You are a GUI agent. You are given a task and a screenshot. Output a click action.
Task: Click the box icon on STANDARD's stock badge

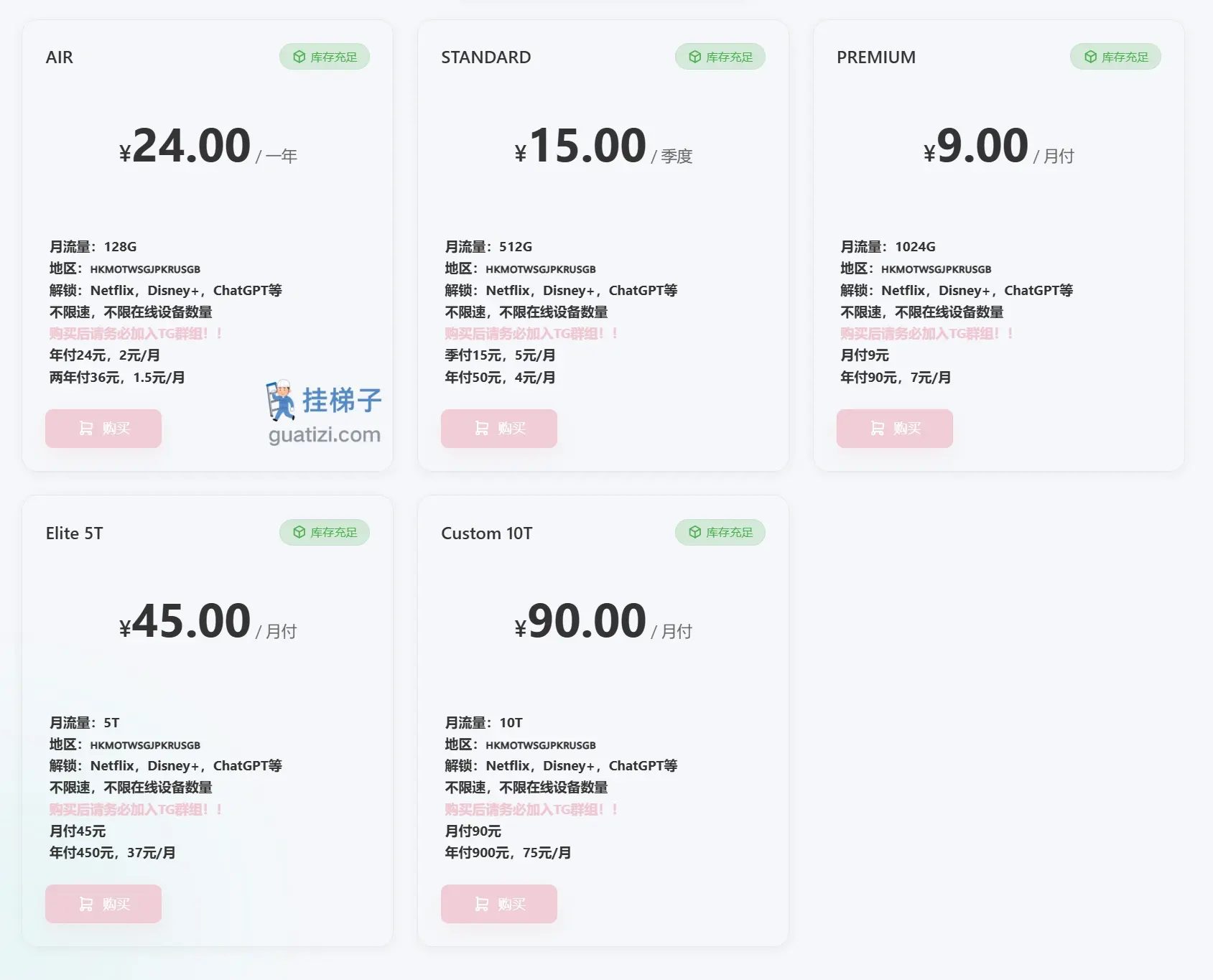click(x=694, y=56)
